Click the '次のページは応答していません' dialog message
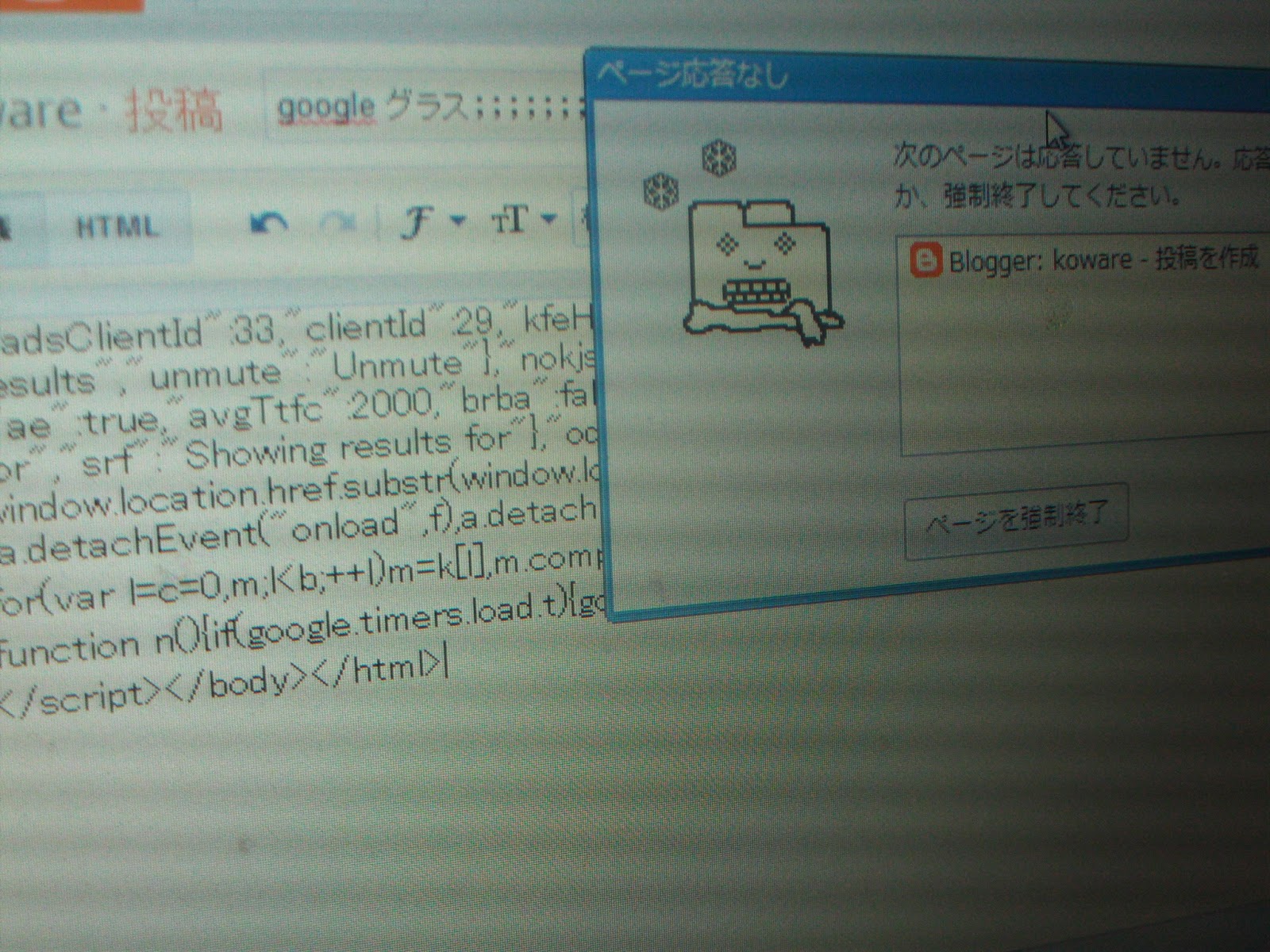This screenshot has width=1270, height=952. tap(1059, 157)
